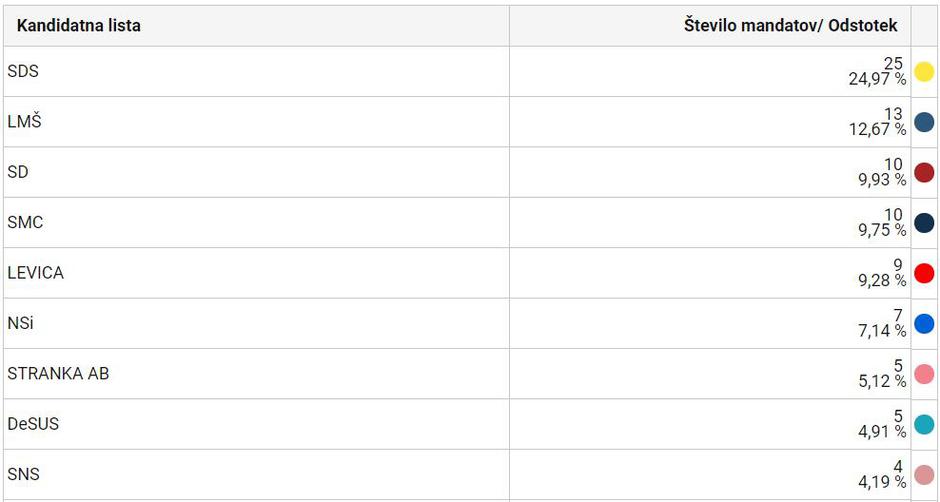Click the dark red SD color dot
The image size is (940, 502).
point(924,172)
